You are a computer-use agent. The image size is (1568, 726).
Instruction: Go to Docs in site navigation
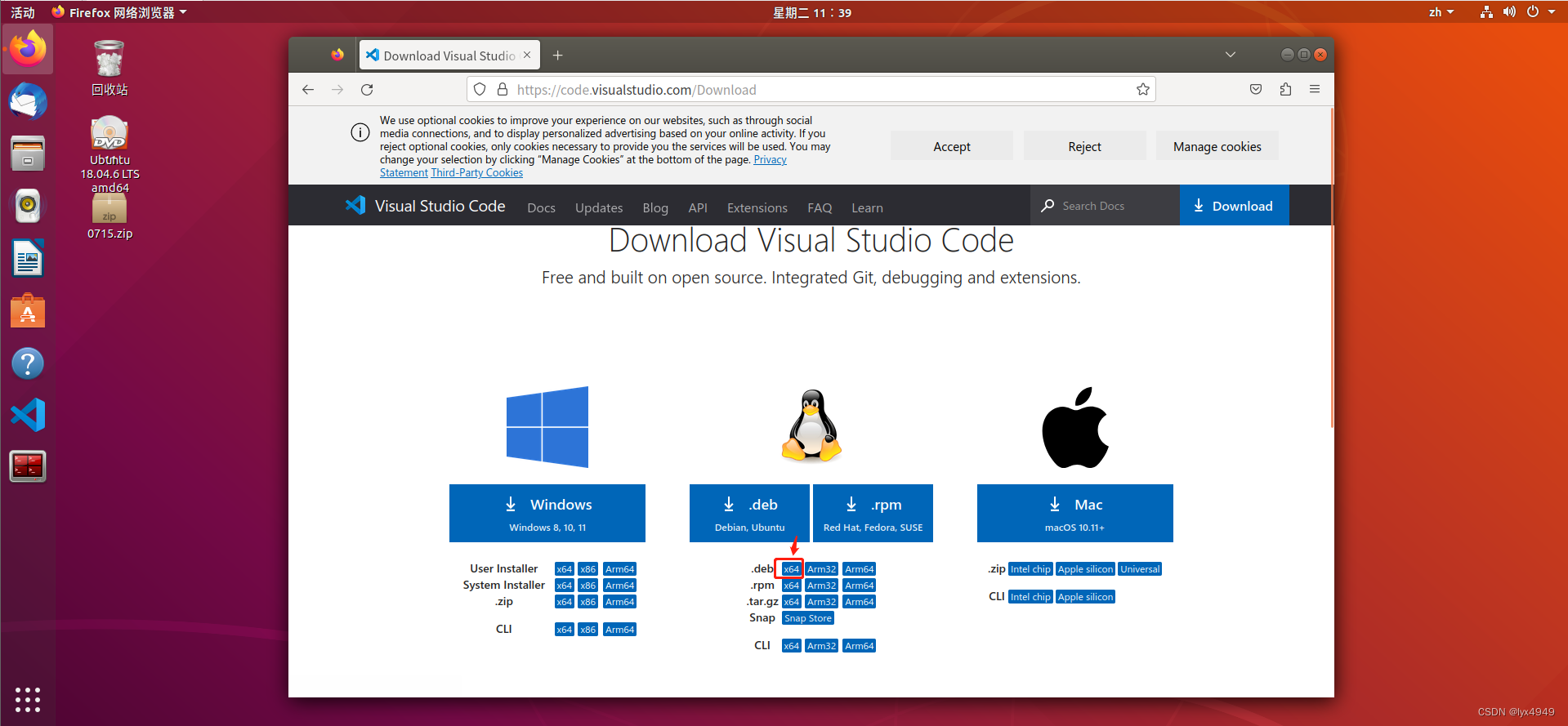(x=541, y=207)
